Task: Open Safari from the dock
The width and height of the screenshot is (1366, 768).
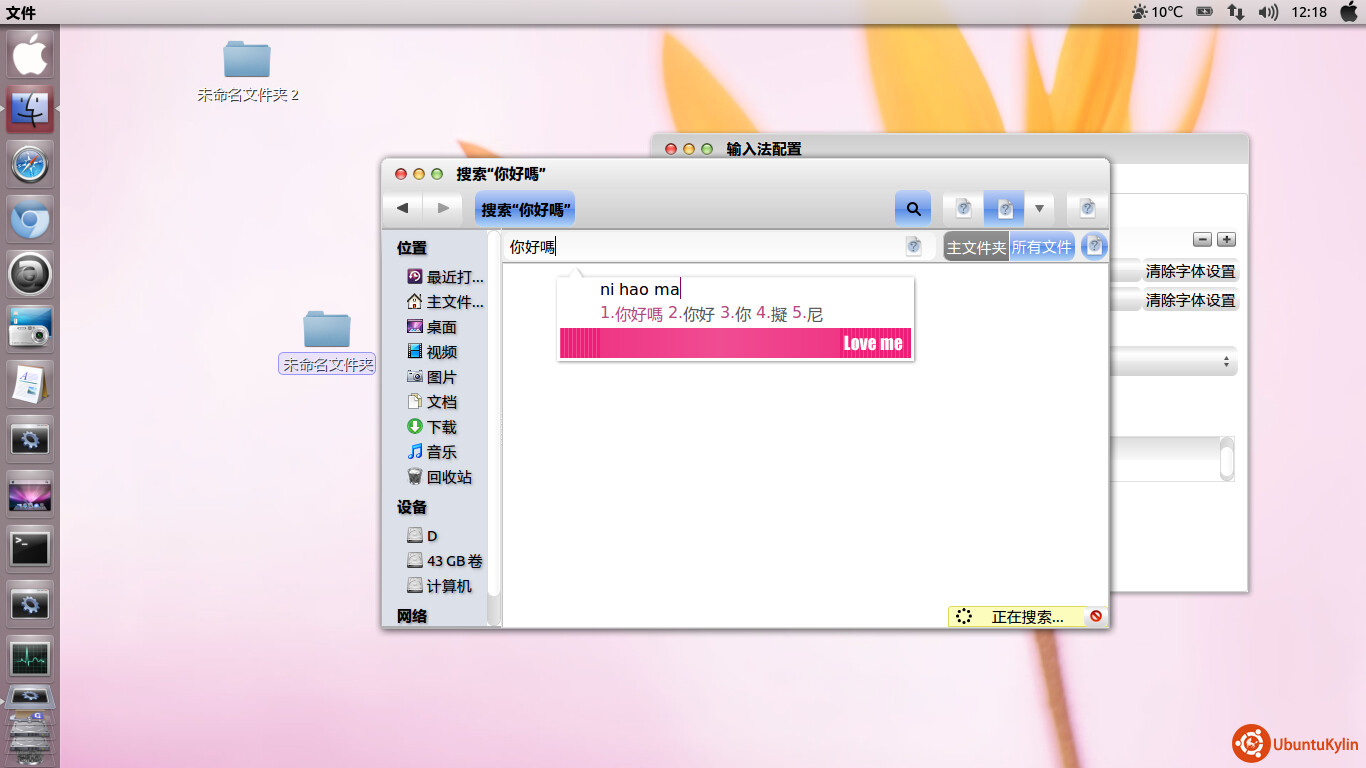Action: [x=30, y=164]
